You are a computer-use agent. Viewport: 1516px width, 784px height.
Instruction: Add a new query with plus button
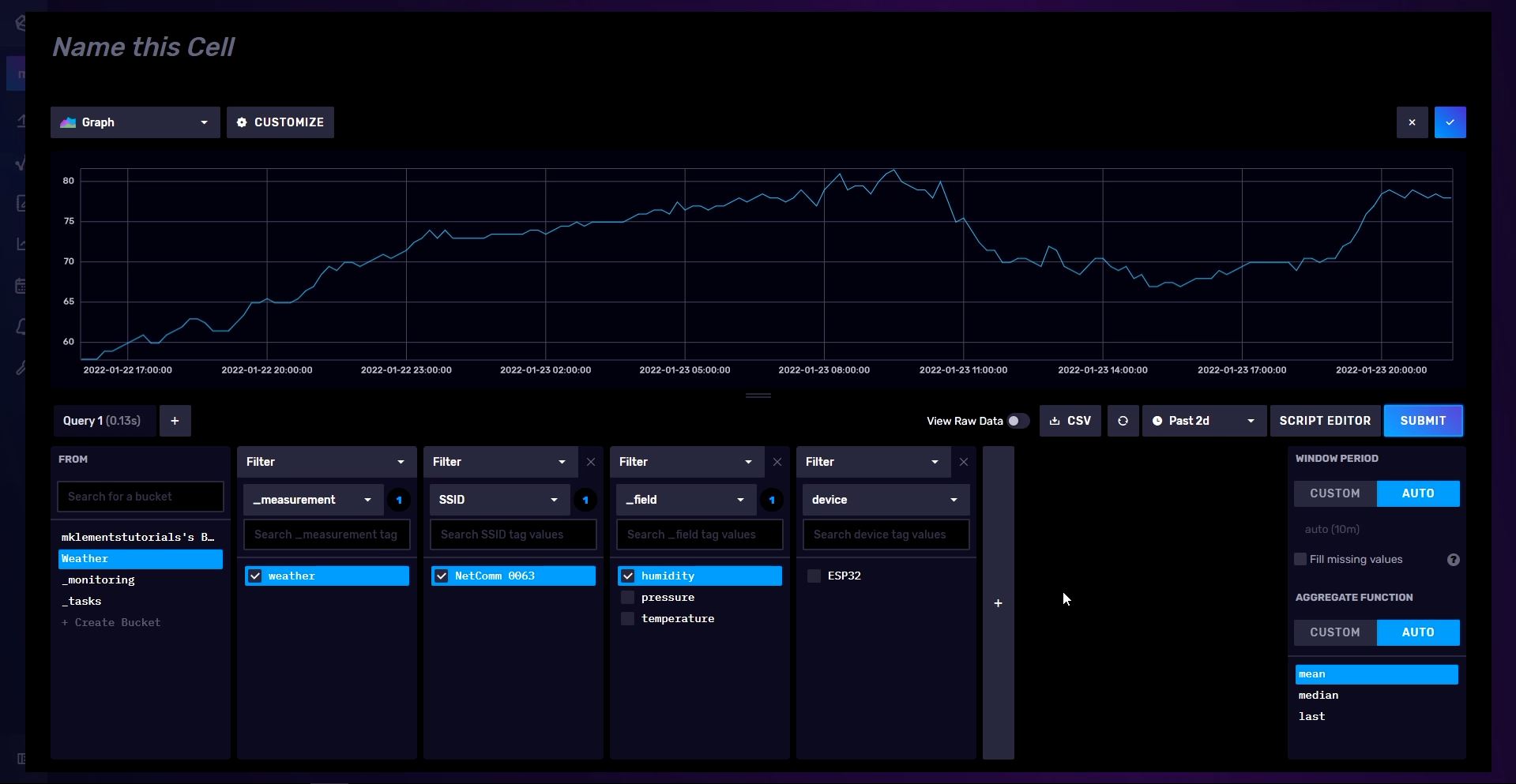[175, 421]
